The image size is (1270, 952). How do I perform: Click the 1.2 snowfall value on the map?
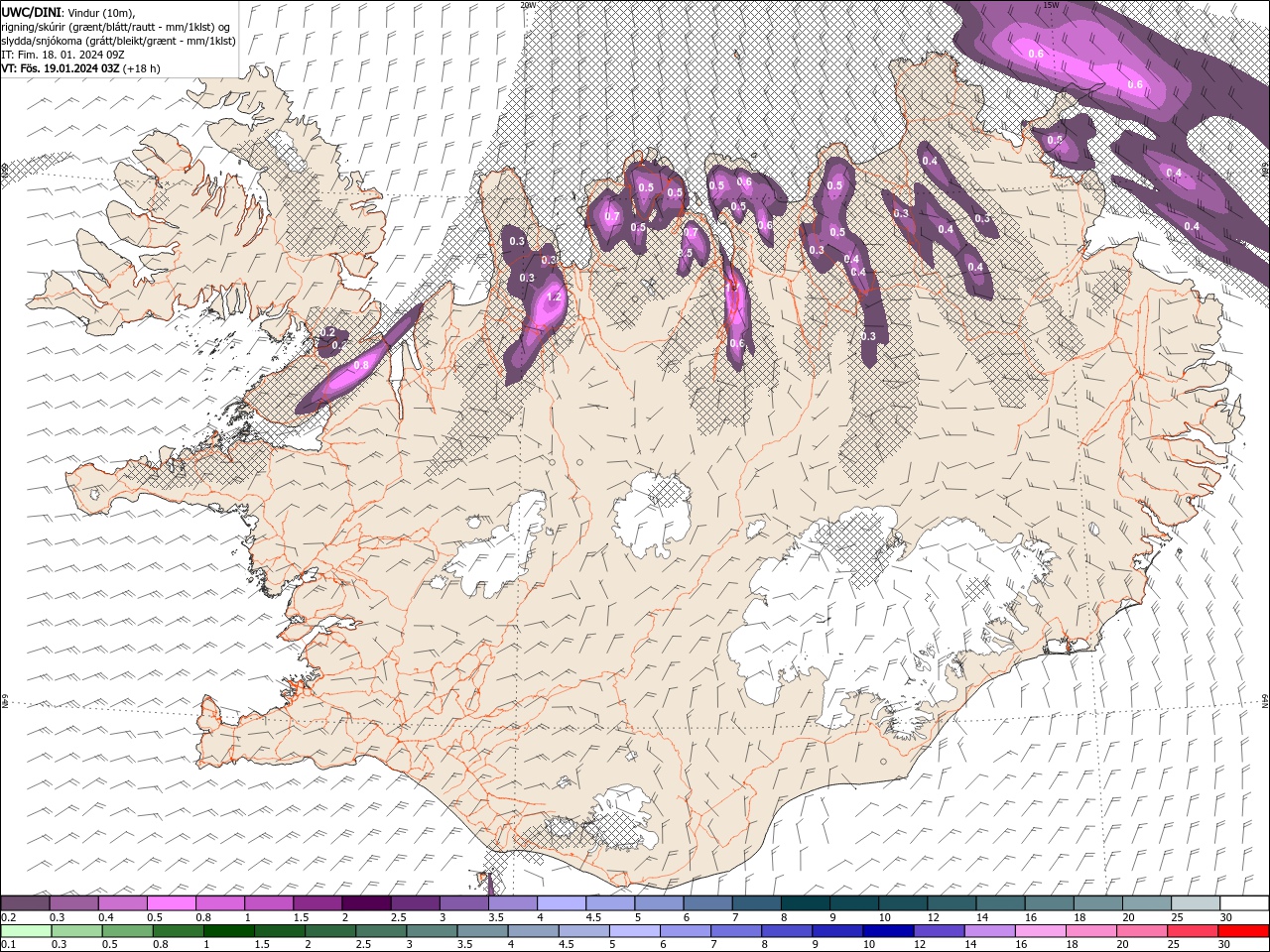(555, 297)
